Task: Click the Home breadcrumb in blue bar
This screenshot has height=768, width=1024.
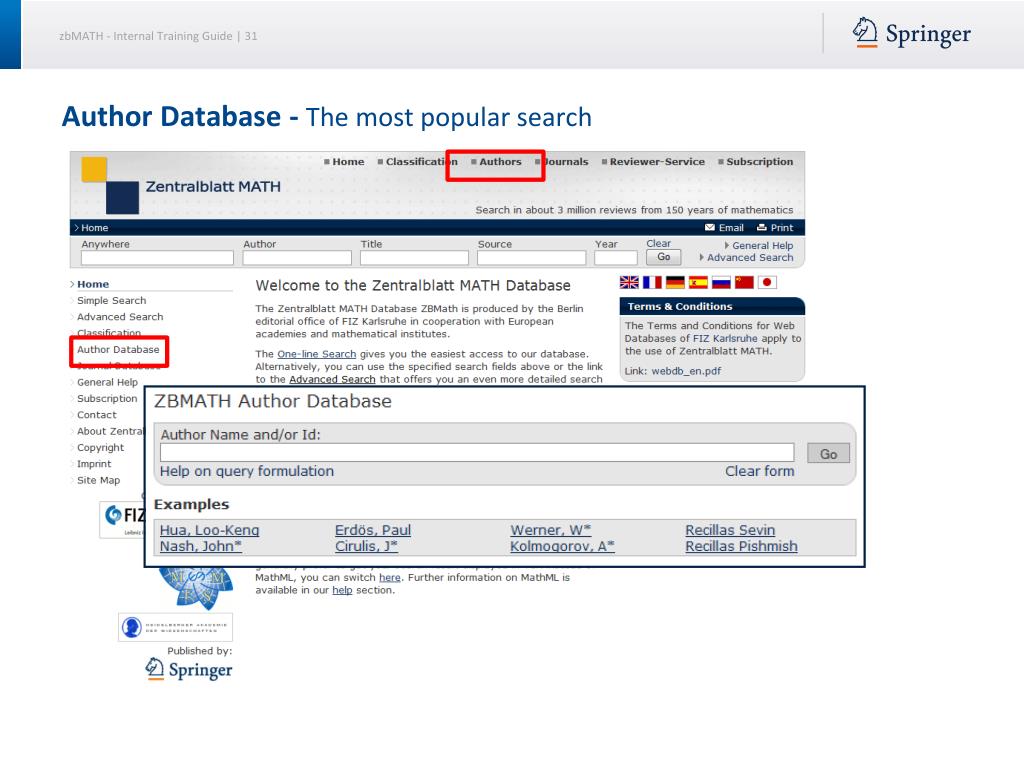Action: point(95,227)
